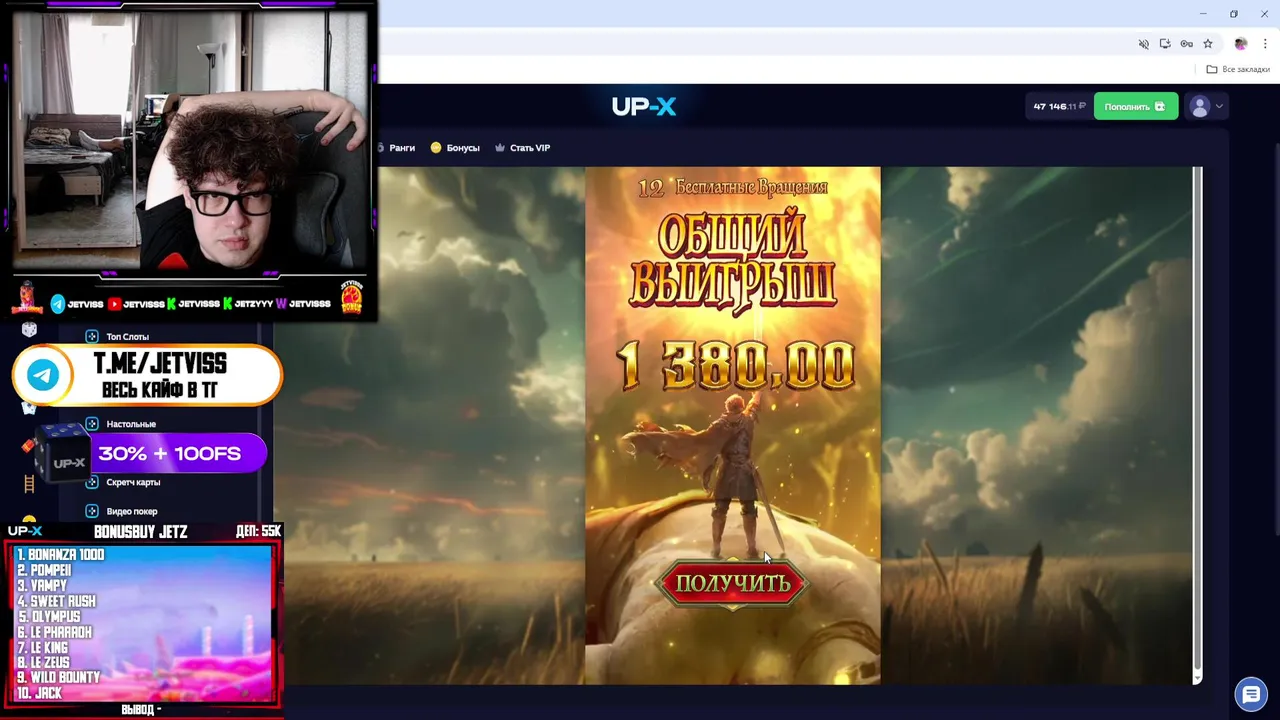The image size is (1280, 720).
Task: Click the dice icon in the left rail
Action: point(29,329)
